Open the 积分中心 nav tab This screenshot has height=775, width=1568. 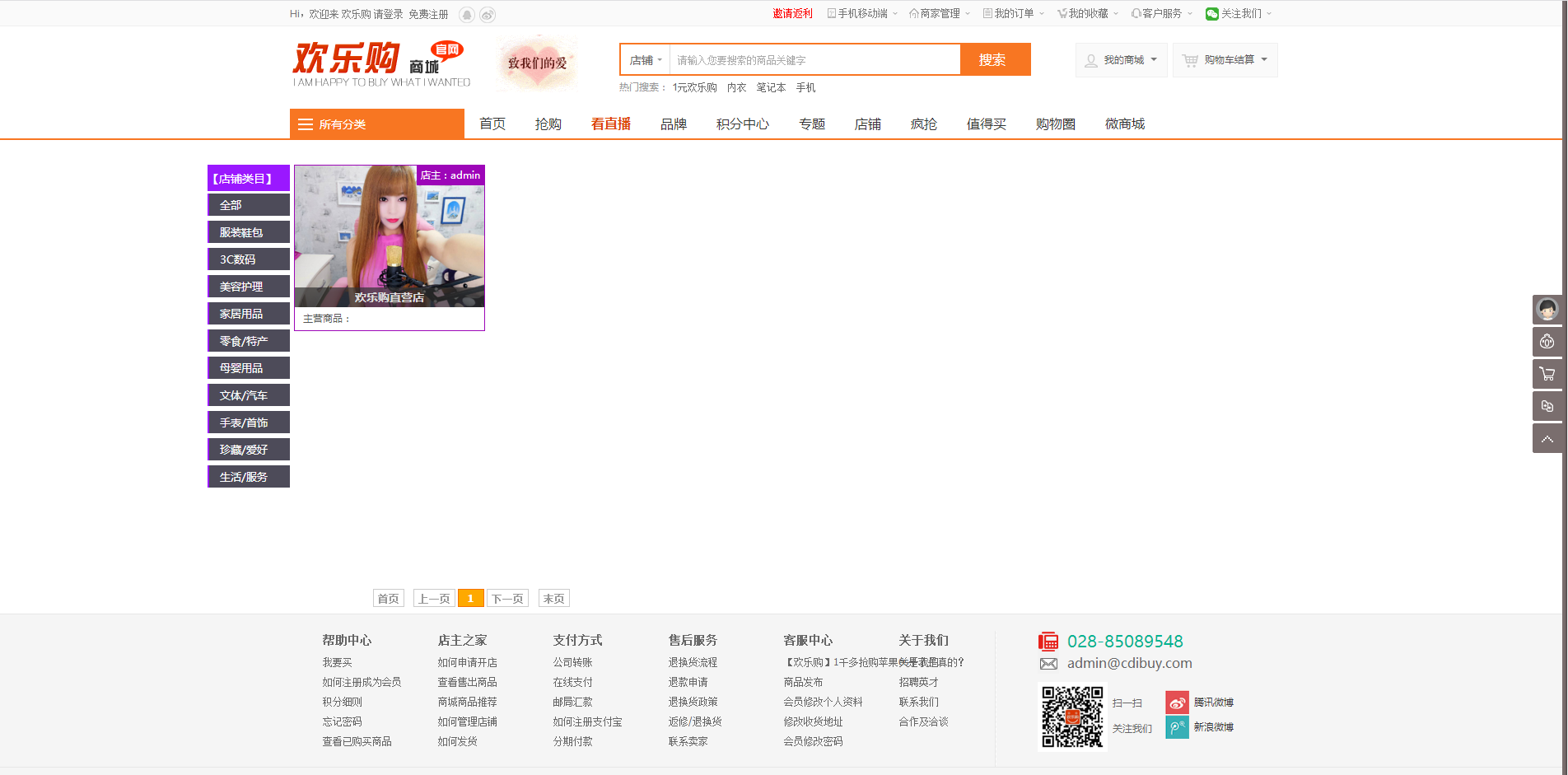pyautogui.click(x=743, y=124)
